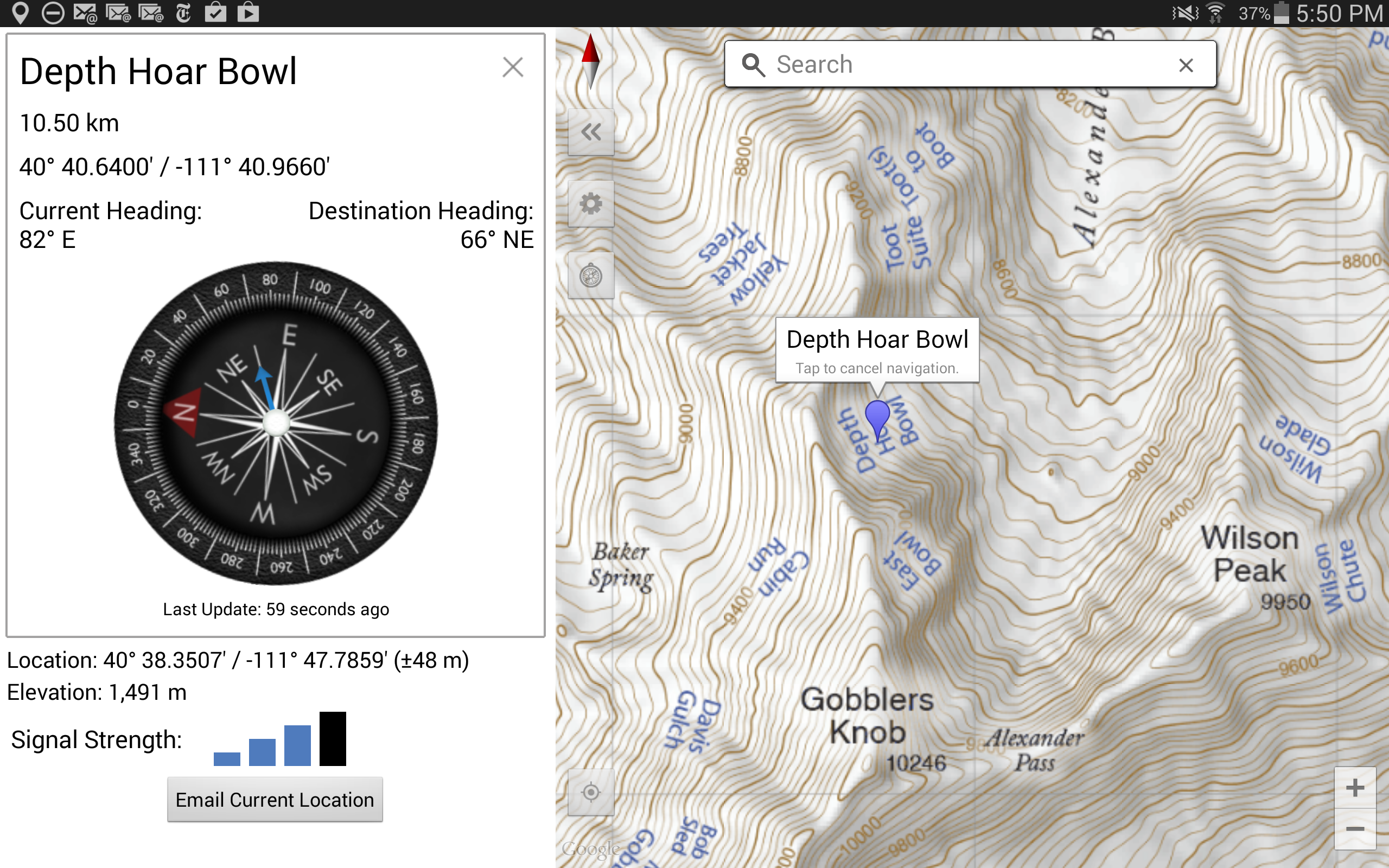
Task: Close the Depth Hoar Bowl navigation panel
Action: click(513, 67)
